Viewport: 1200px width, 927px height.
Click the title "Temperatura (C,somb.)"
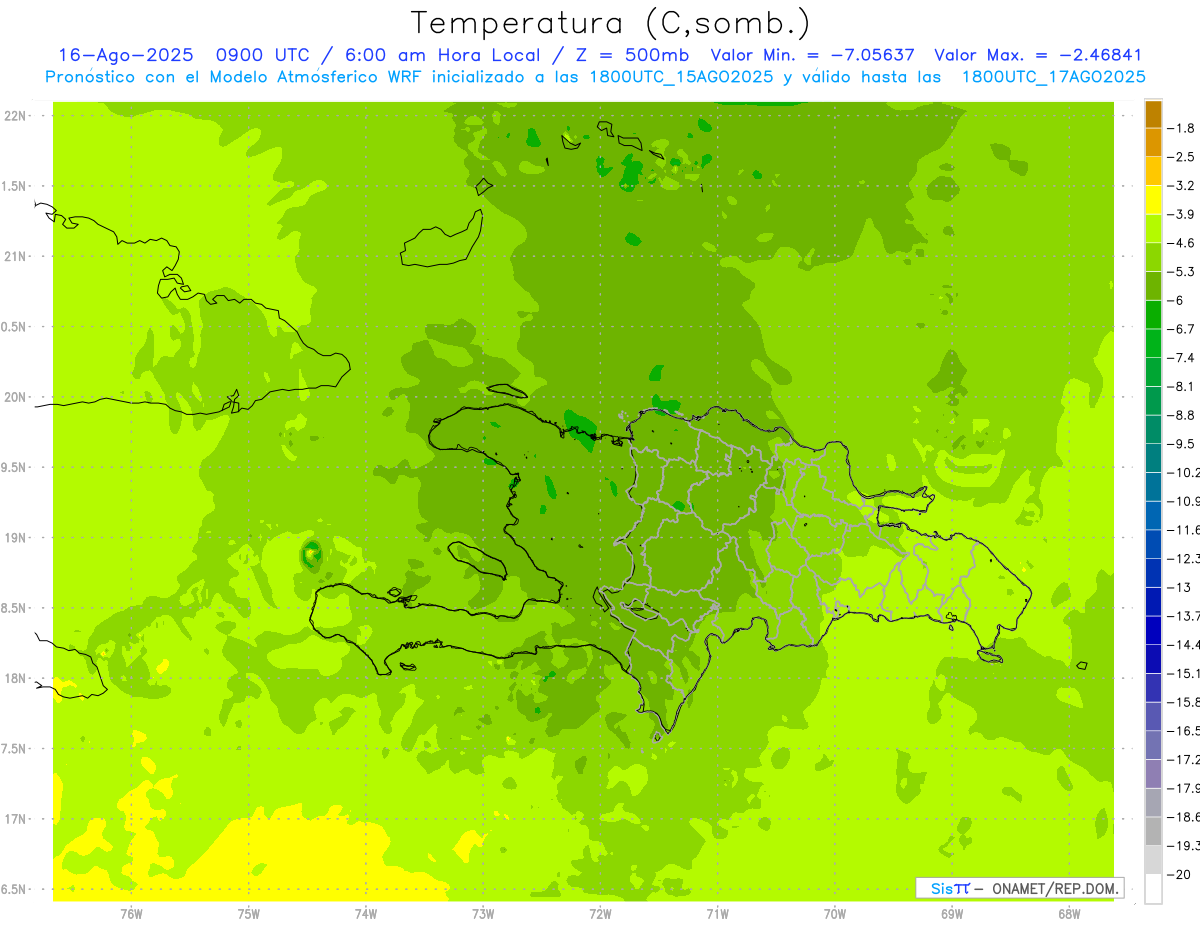click(x=611, y=23)
